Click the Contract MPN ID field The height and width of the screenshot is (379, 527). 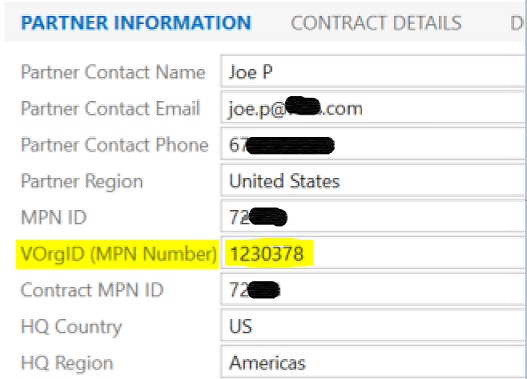(373, 289)
